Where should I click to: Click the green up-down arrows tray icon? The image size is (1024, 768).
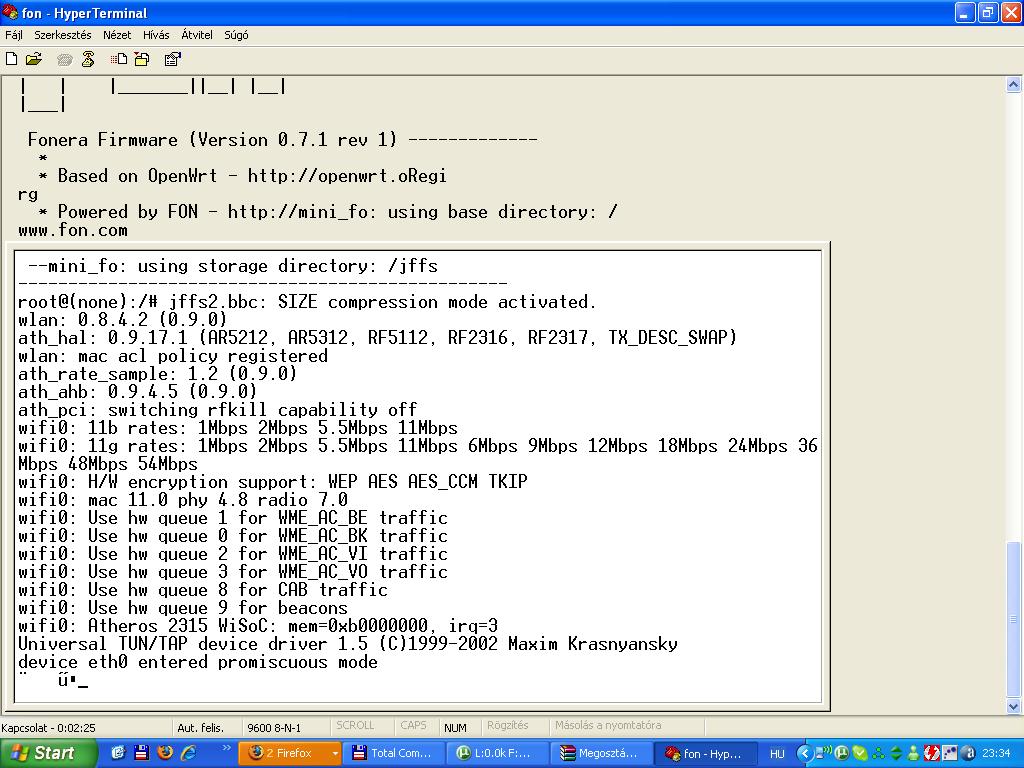(896, 753)
